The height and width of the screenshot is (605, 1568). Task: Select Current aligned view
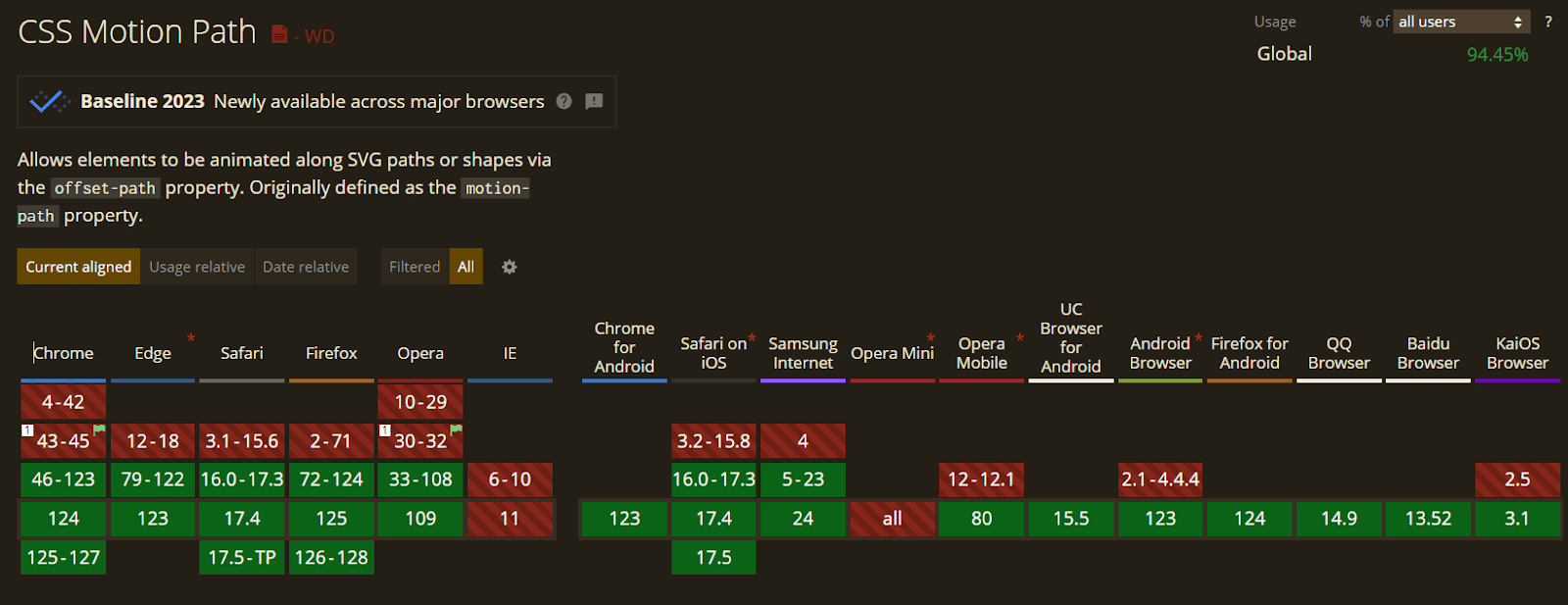pyautogui.click(x=78, y=267)
